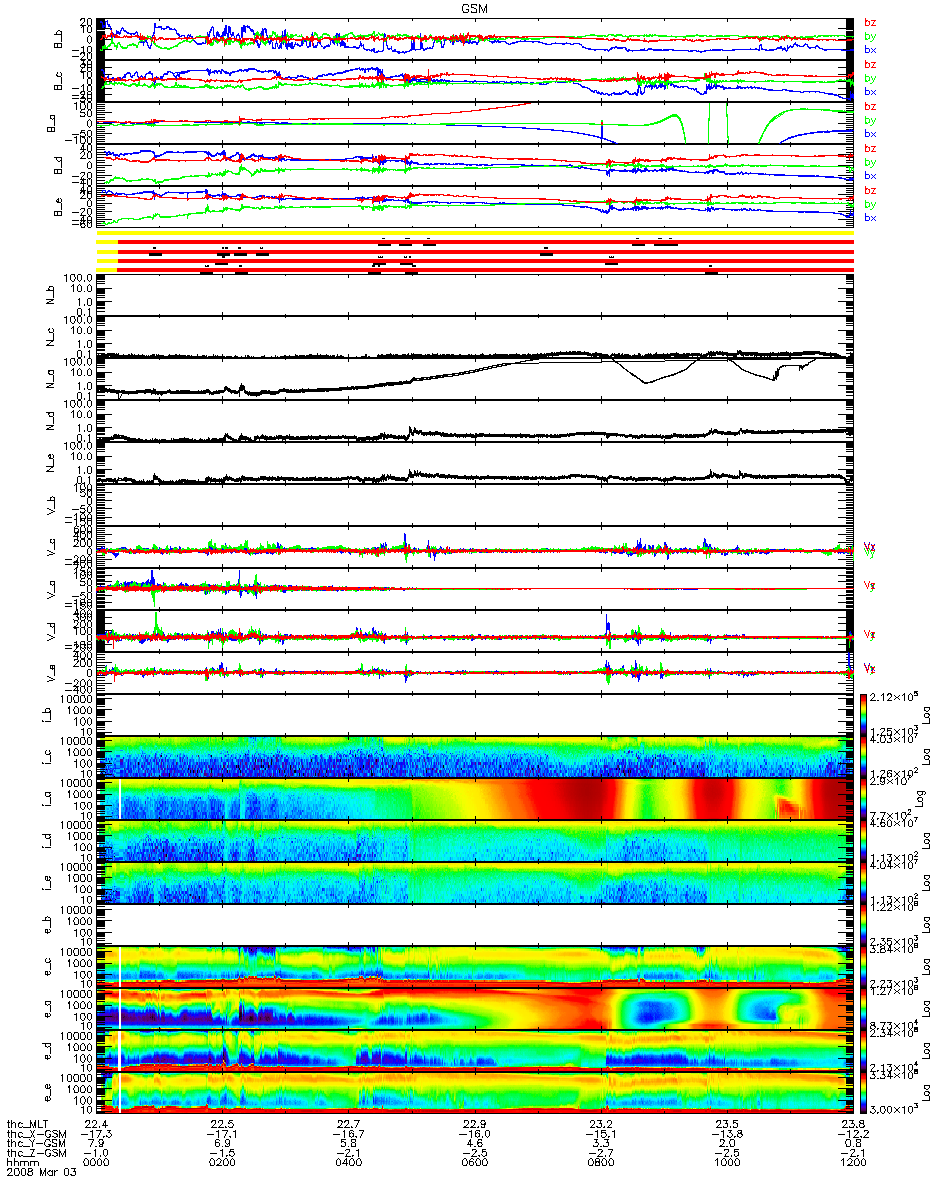Click inside the i_a ion spectrogram plot
Image resolution: width=930 pixels, height=1200 pixels.
(x=474, y=798)
